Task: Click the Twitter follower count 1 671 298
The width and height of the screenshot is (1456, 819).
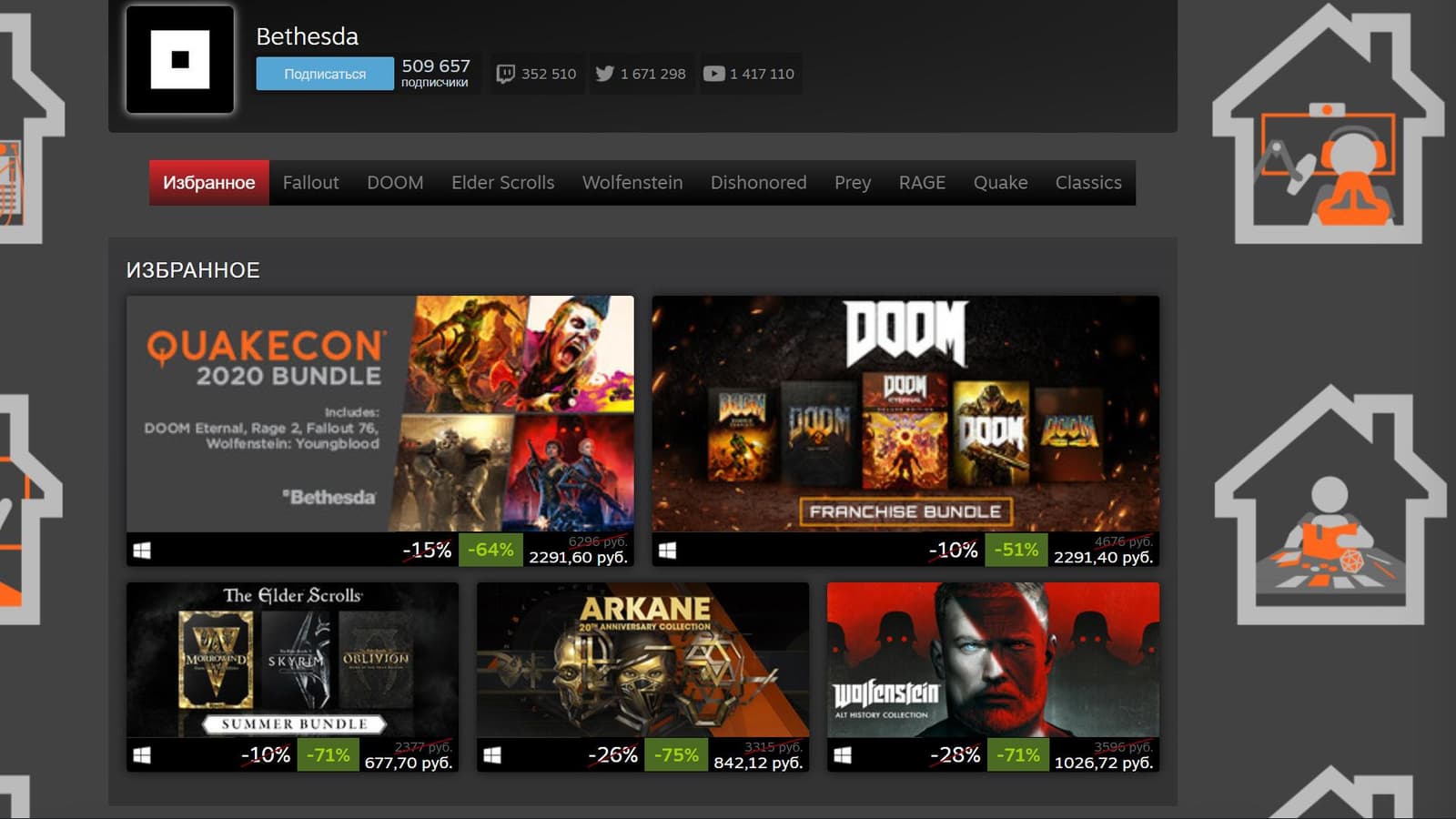Action: pos(653,74)
